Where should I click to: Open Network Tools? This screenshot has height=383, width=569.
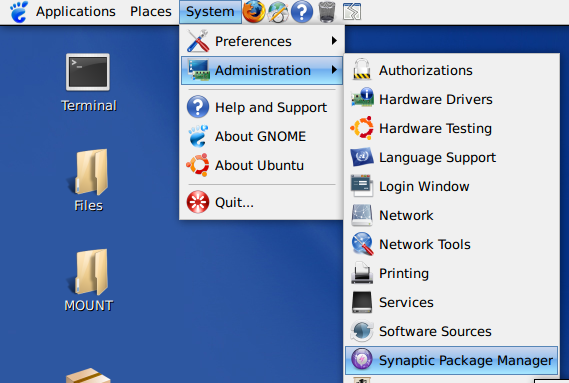(451, 244)
